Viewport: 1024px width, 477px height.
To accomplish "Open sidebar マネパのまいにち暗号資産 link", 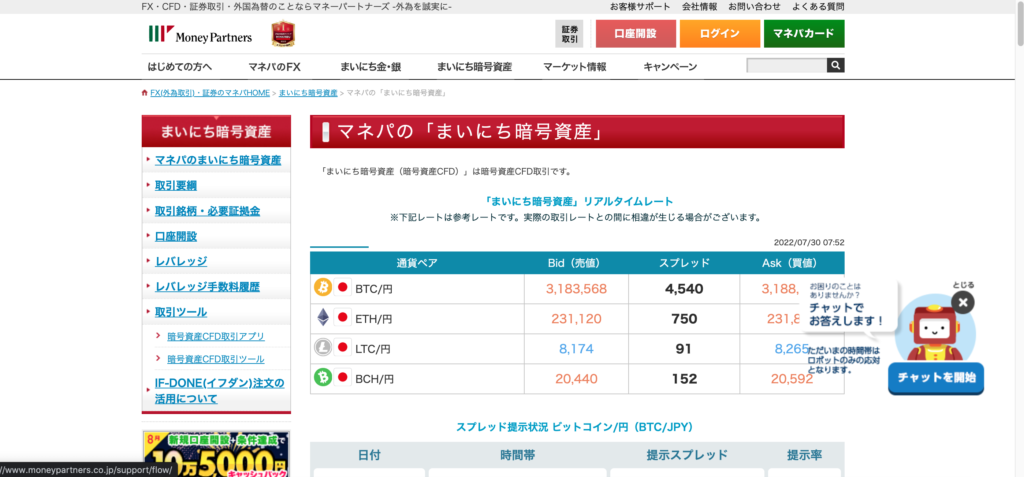I will 218,160.
